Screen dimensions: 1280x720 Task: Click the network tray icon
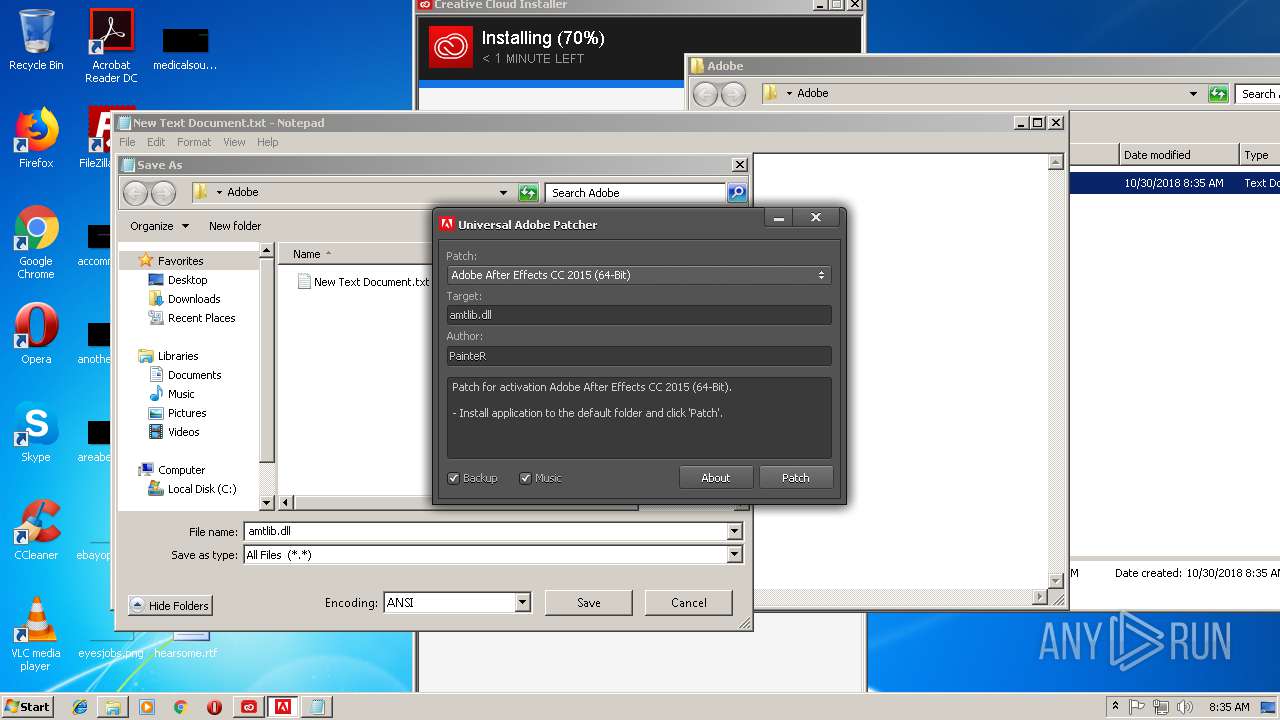[x=1160, y=707]
